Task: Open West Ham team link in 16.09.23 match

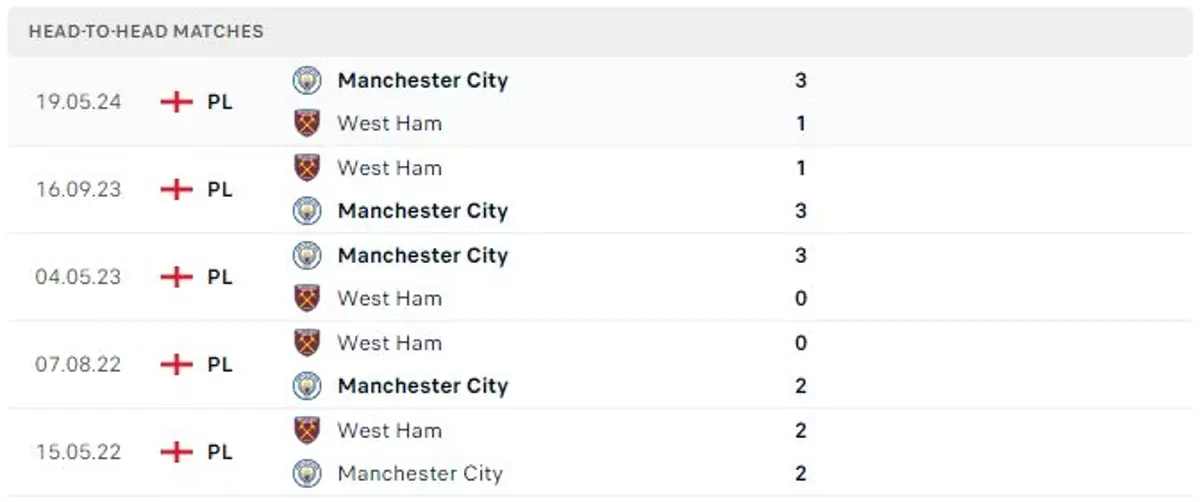Action: [x=389, y=168]
